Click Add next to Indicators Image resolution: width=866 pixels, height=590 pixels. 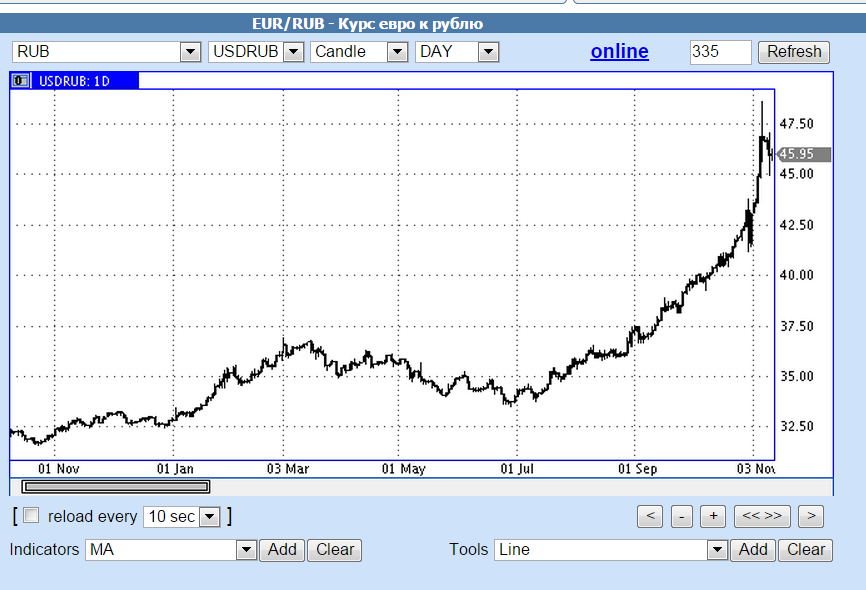(282, 549)
